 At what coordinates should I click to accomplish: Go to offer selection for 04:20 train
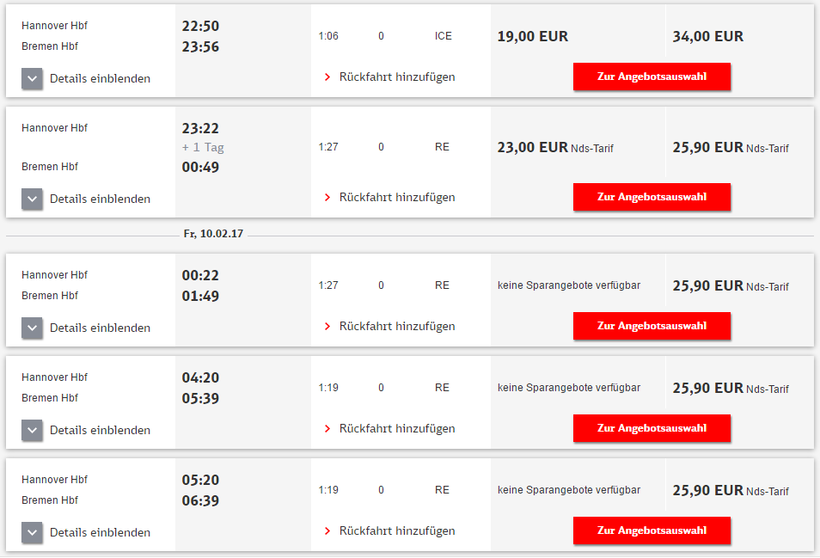tap(651, 428)
